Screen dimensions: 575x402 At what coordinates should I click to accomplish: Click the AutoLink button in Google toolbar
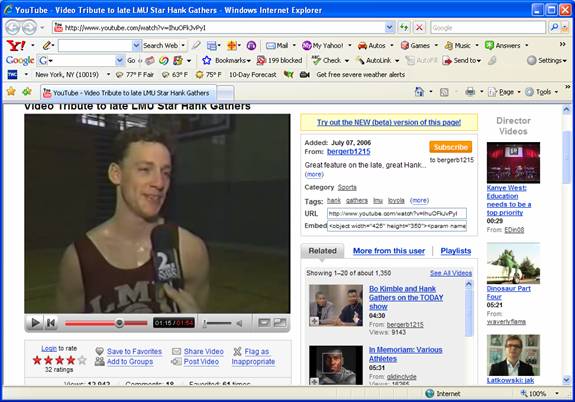point(374,60)
